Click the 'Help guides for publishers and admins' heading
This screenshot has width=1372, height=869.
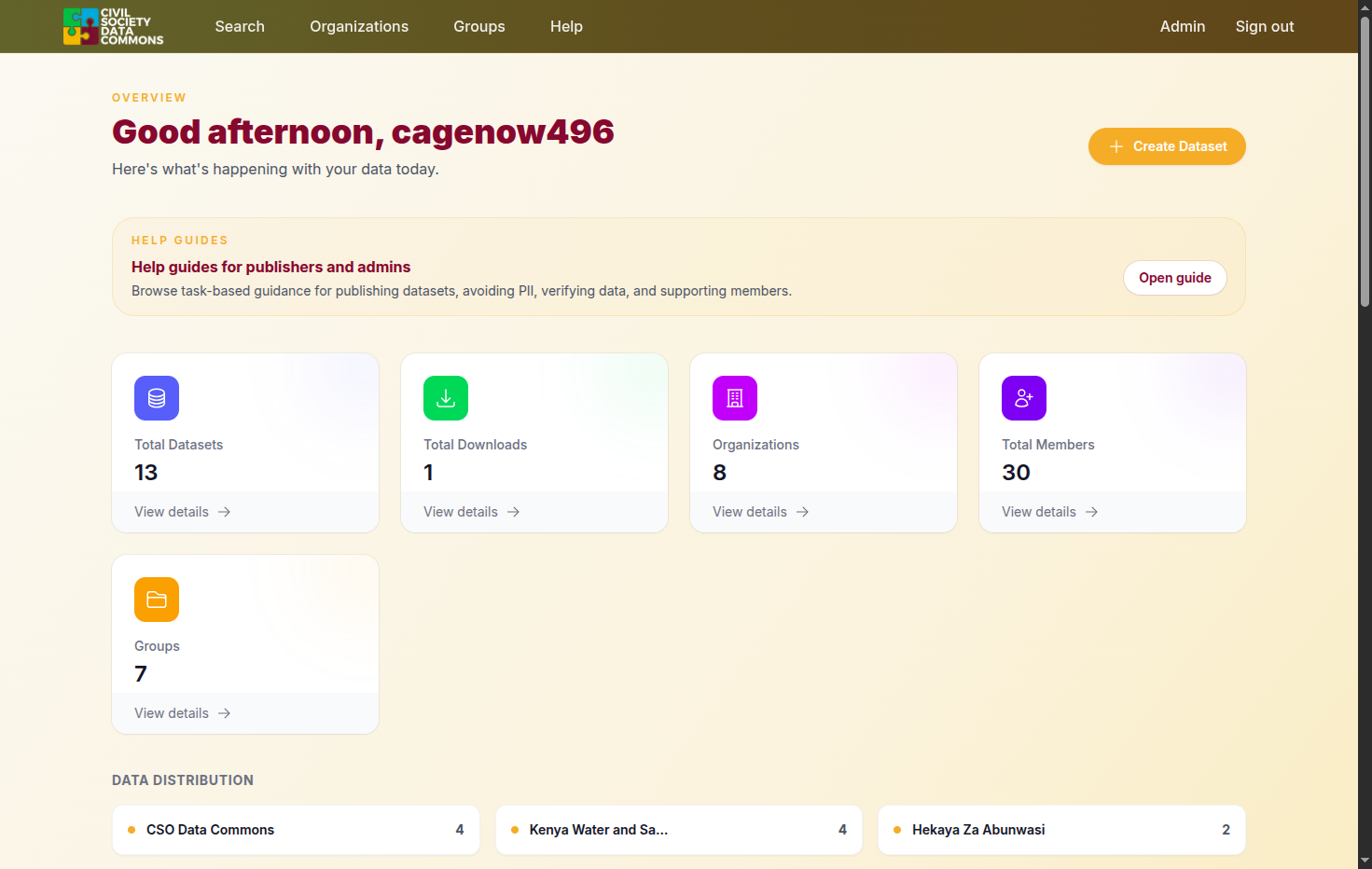click(x=271, y=267)
